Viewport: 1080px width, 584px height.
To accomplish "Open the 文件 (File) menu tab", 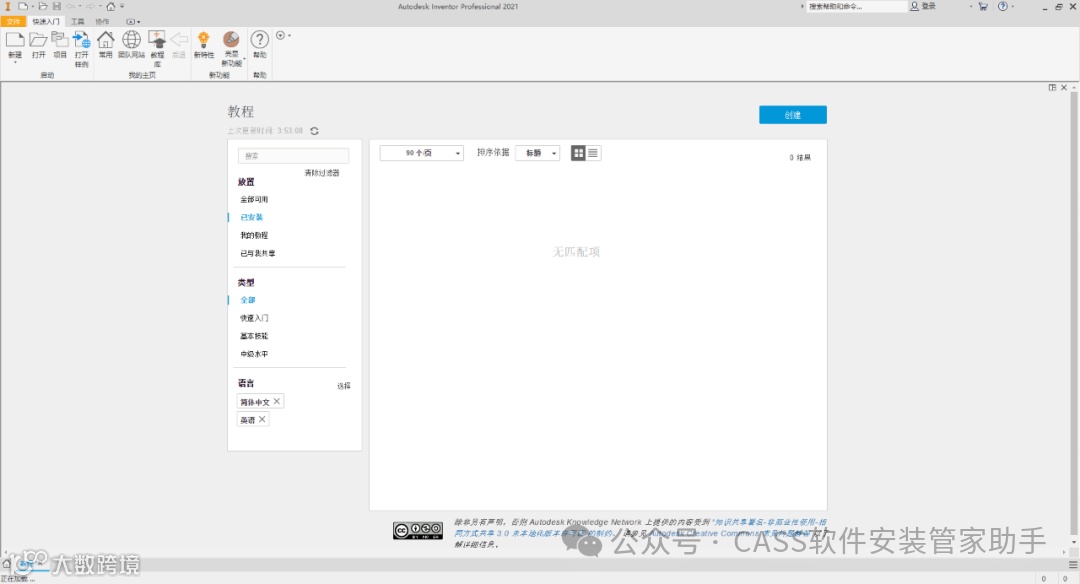I will coord(13,21).
